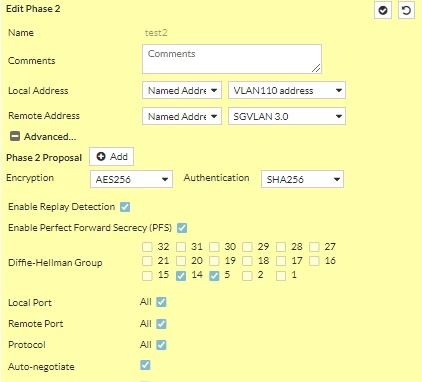Open Remote Address type dropdown
The height and width of the screenshot is (382, 422).
pyautogui.click(x=182, y=116)
